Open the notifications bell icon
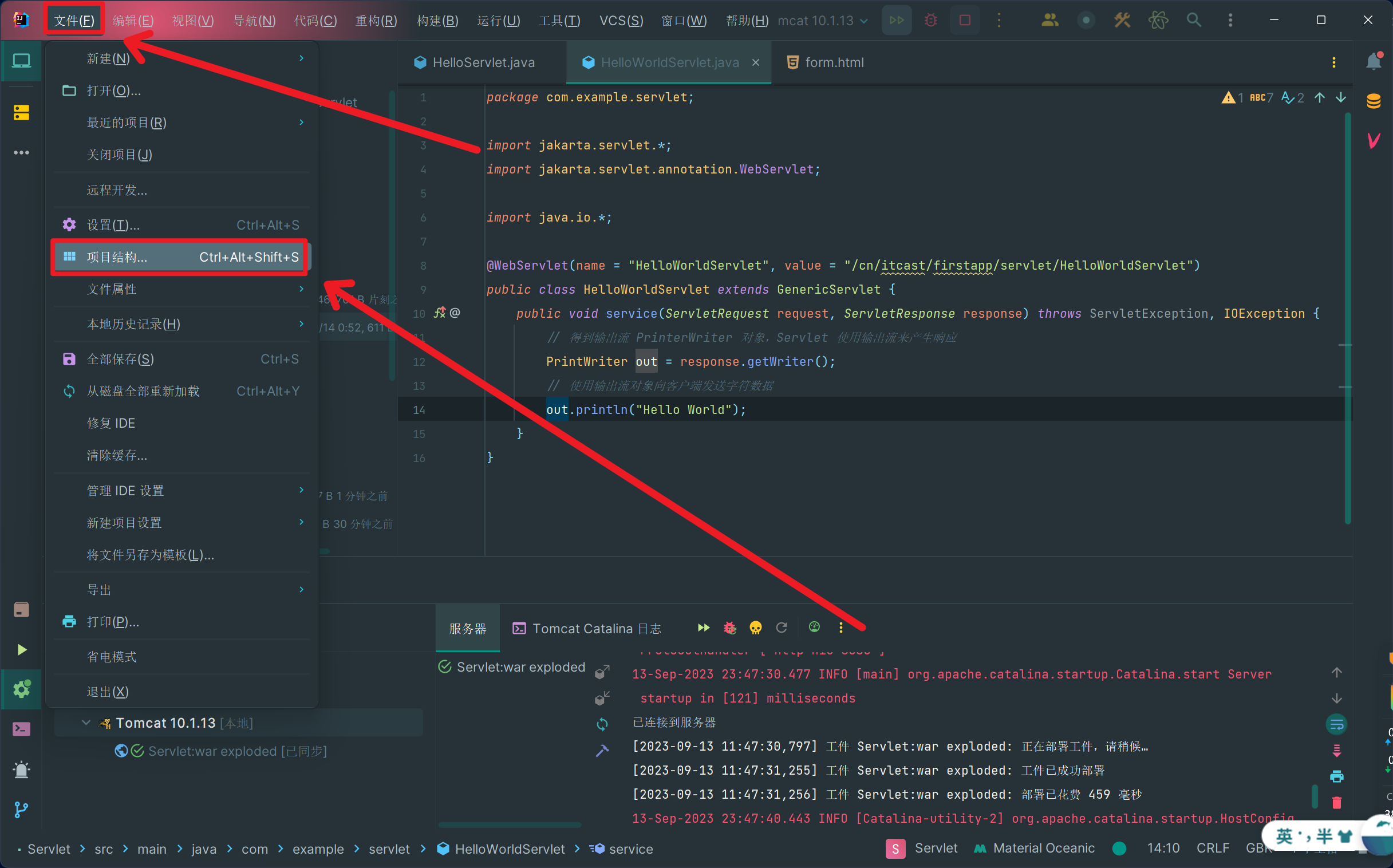 (x=1374, y=61)
